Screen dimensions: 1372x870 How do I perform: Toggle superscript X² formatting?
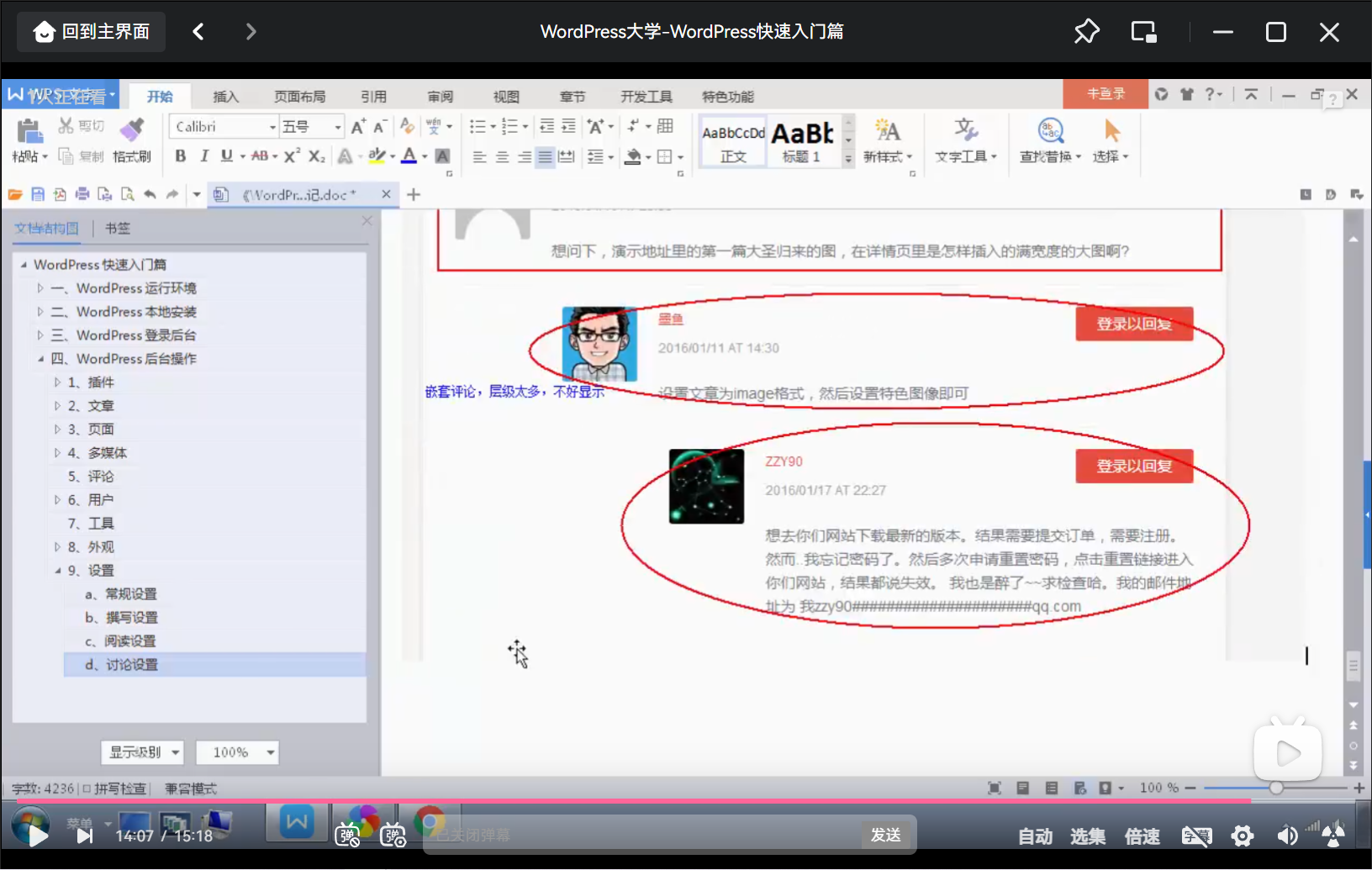click(x=292, y=156)
